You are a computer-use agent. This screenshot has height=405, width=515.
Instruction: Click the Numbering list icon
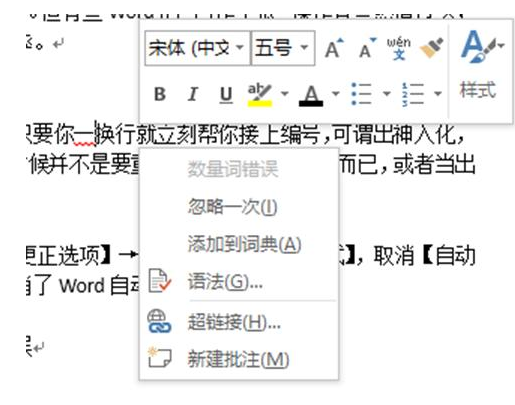tap(413, 94)
